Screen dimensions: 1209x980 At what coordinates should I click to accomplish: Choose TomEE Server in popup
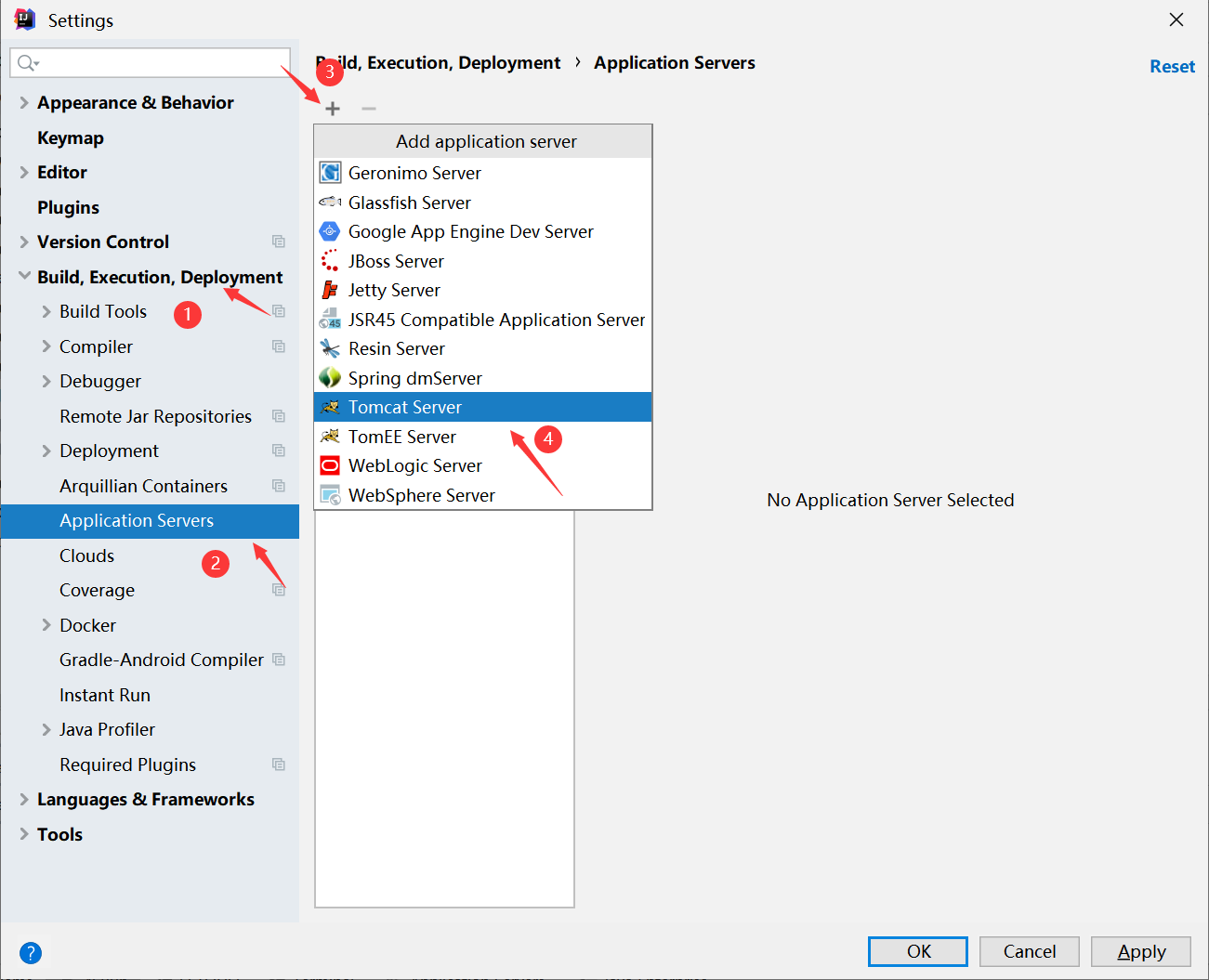[402, 437]
